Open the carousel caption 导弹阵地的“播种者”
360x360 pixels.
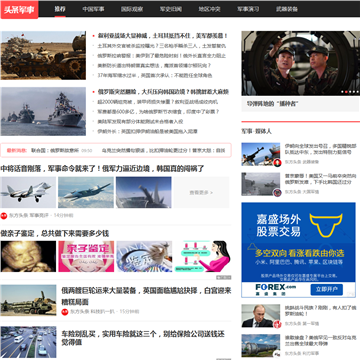[x=272, y=104]
